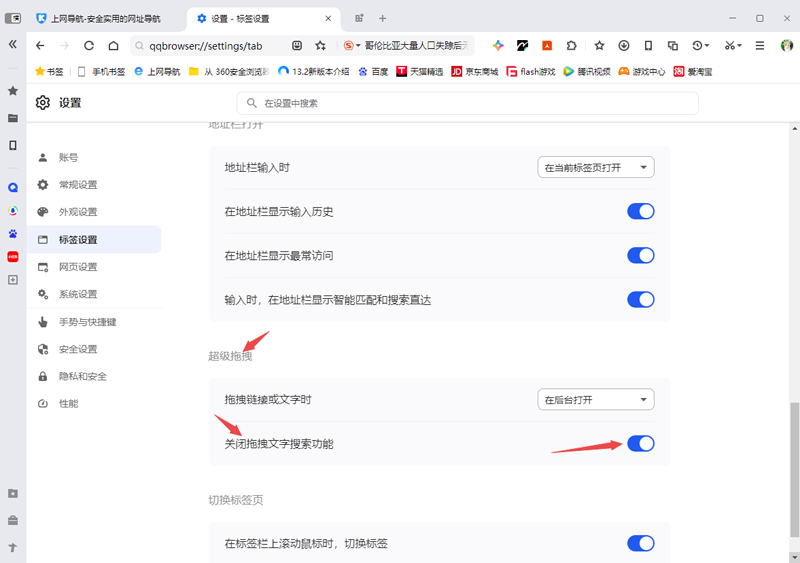
Task: Toggle 输入时在地址栏显示智能匹配和搜索直达 switch
Action: [x=640, y=300]
